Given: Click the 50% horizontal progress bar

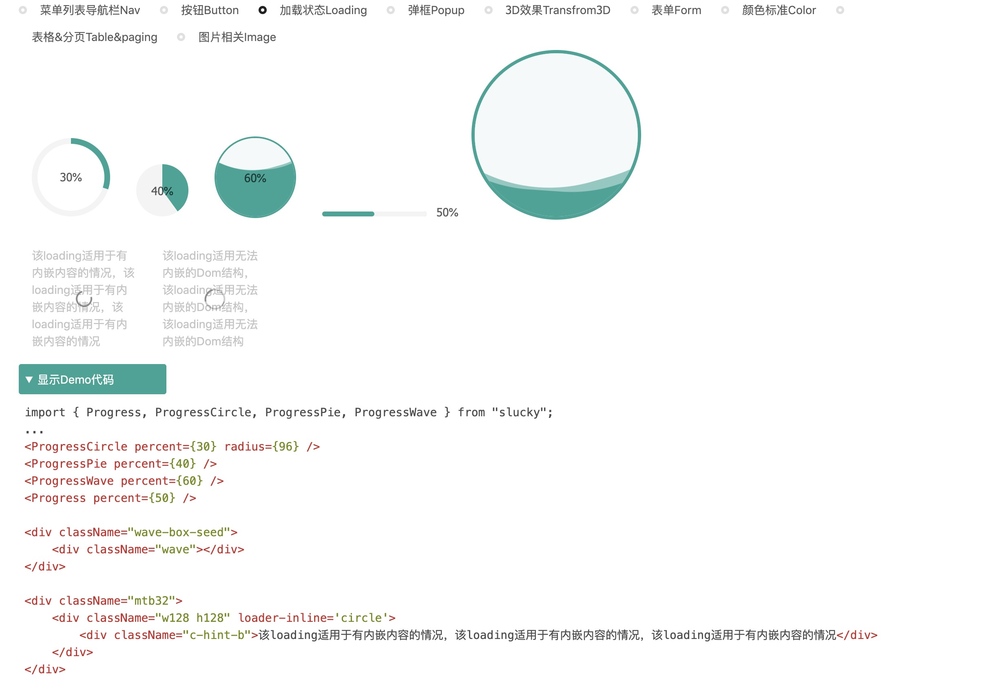Looking at the screenshot, I should point(374,214).
